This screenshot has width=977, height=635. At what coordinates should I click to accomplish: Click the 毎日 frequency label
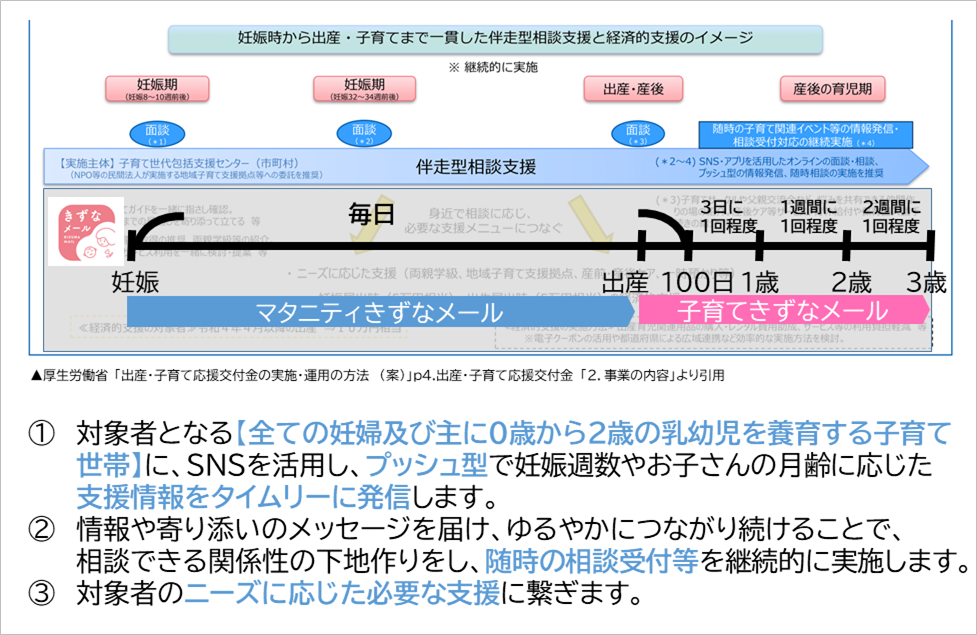click(x=372, y=213)
